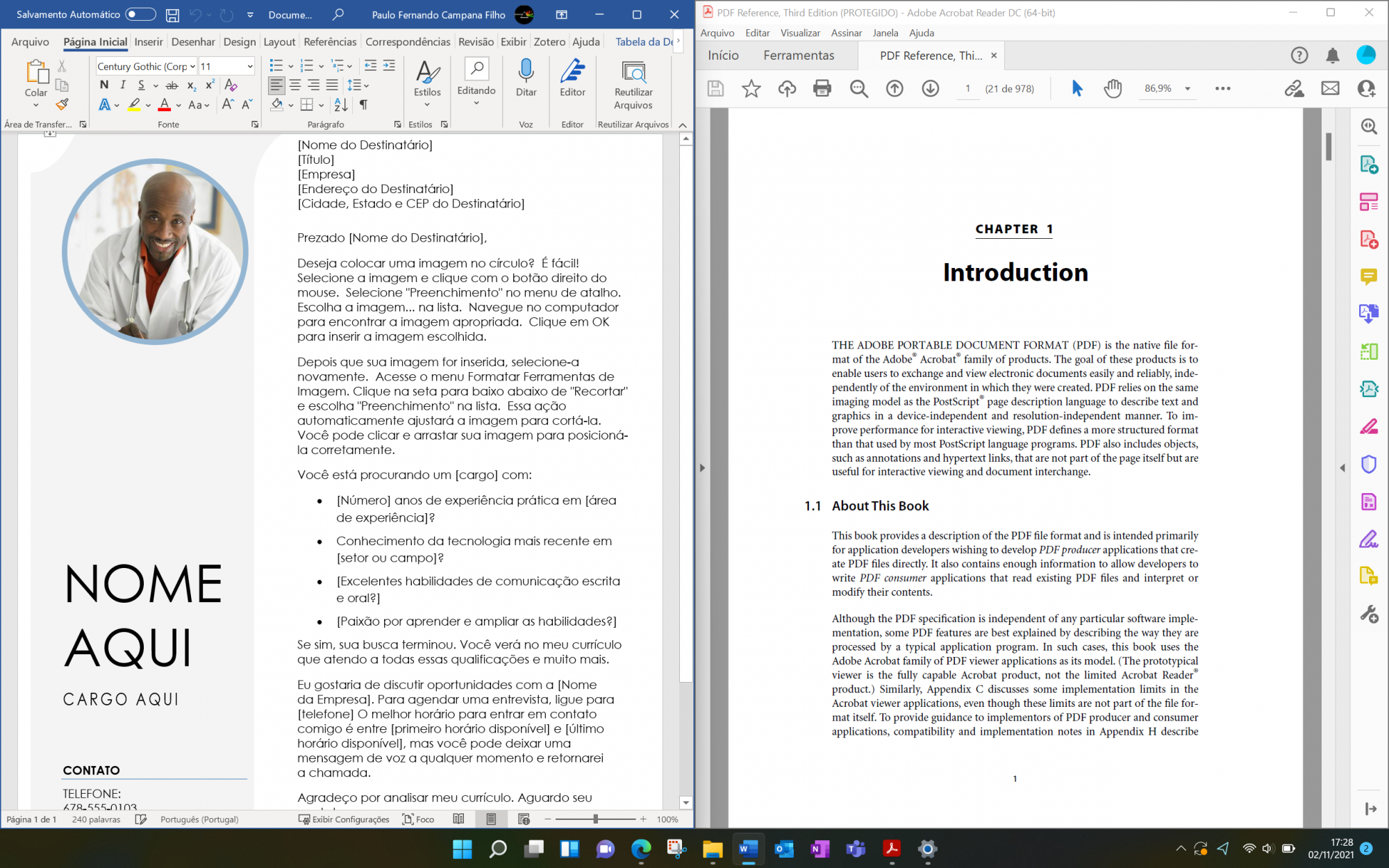Viewport: 1389px width, 868px height.
Task: Select the hand pan tool in Acrobat
Action: point(1113,88)
